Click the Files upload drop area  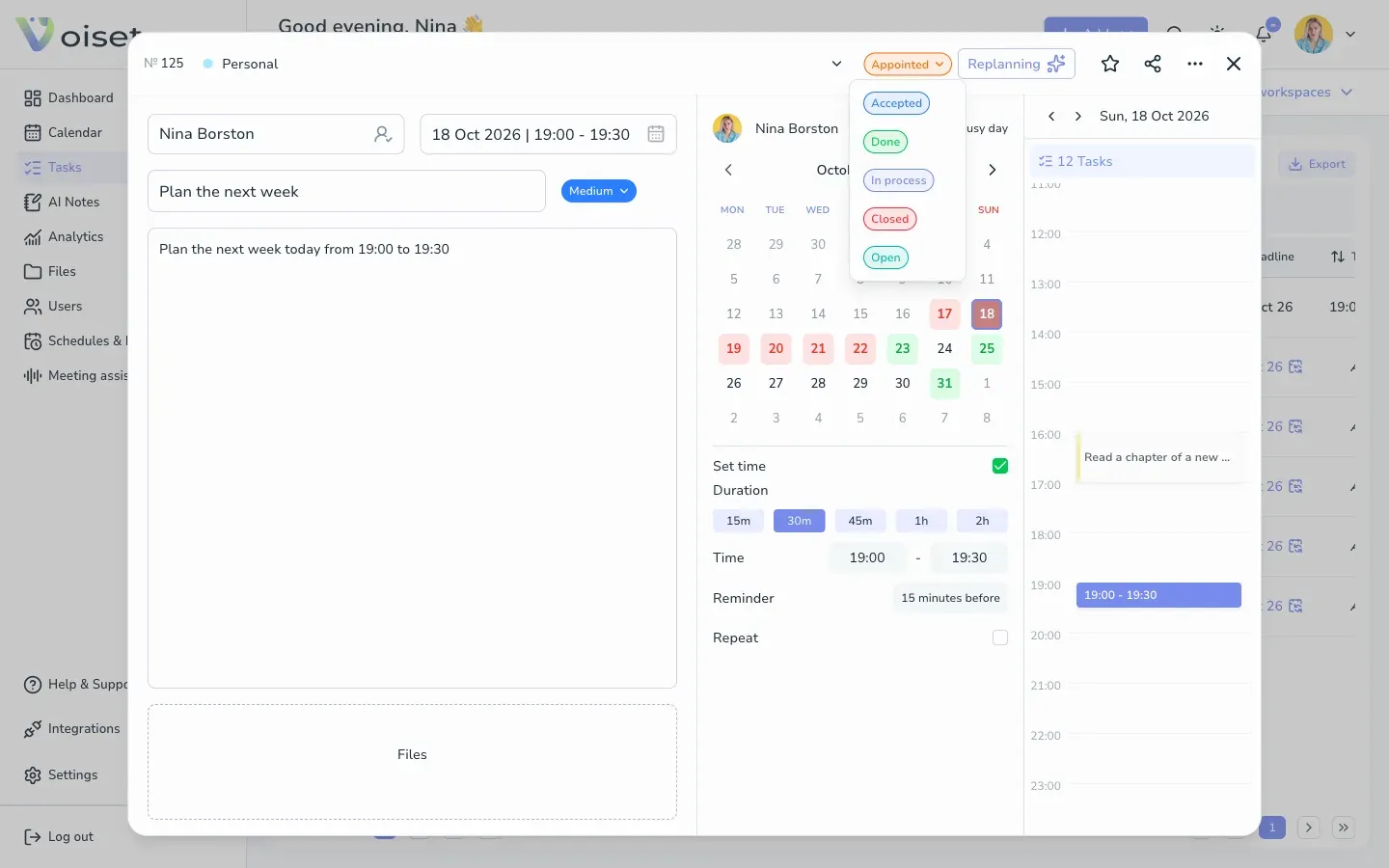[x=412, y=762]
